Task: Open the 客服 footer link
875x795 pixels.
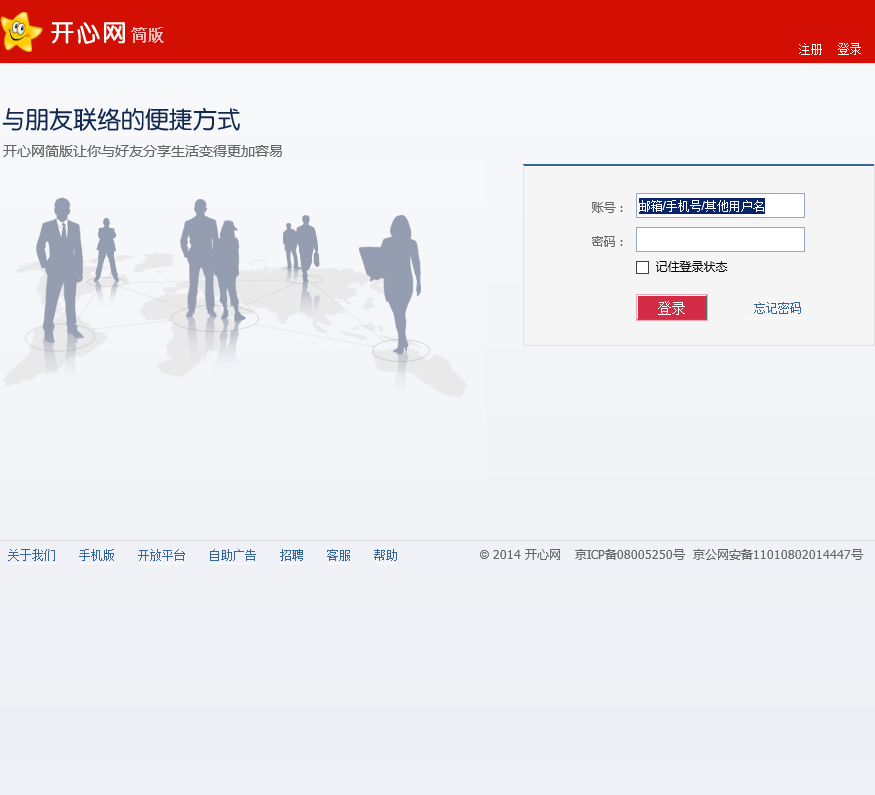Action: (338, 555)
